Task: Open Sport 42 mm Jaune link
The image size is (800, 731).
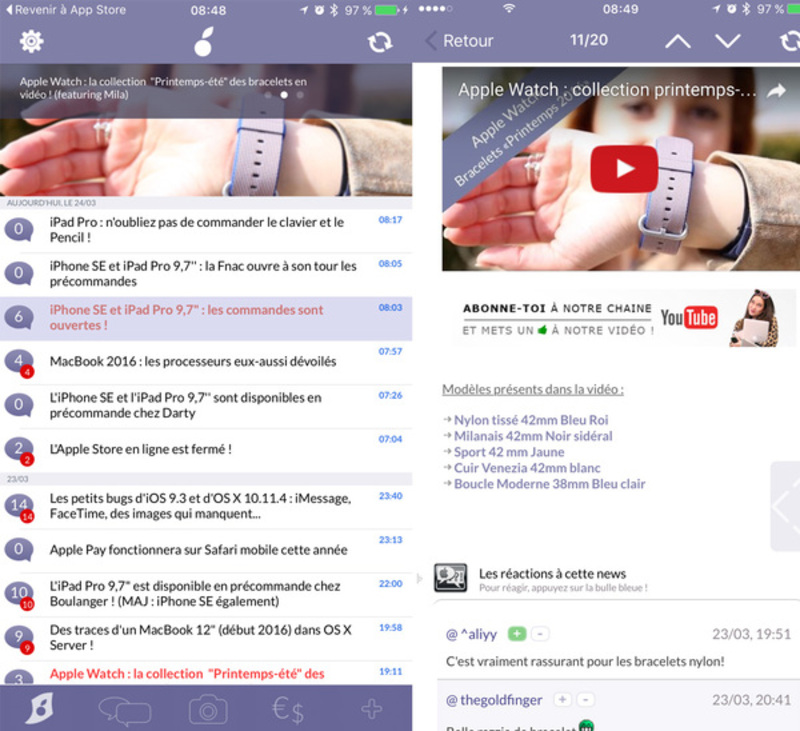Action: coord(509,452)
